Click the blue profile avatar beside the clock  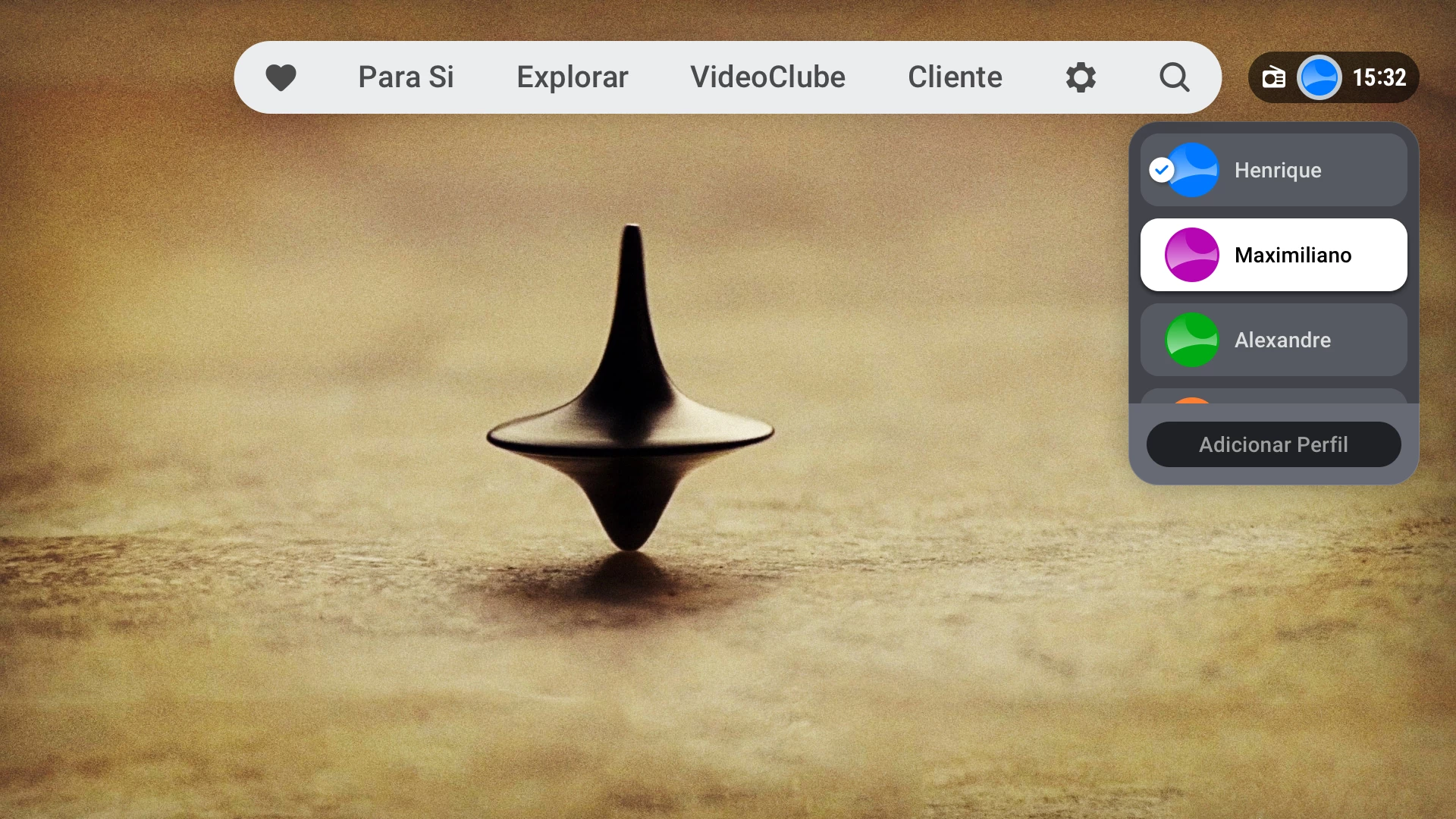pos(1319,77)
